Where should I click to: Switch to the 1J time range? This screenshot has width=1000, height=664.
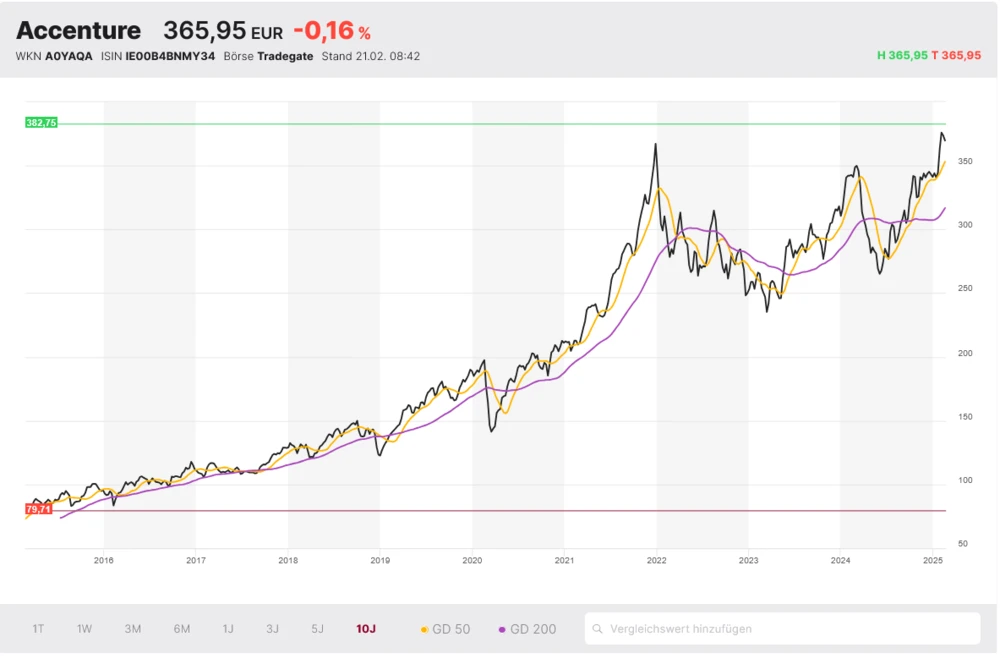point(228,629)
